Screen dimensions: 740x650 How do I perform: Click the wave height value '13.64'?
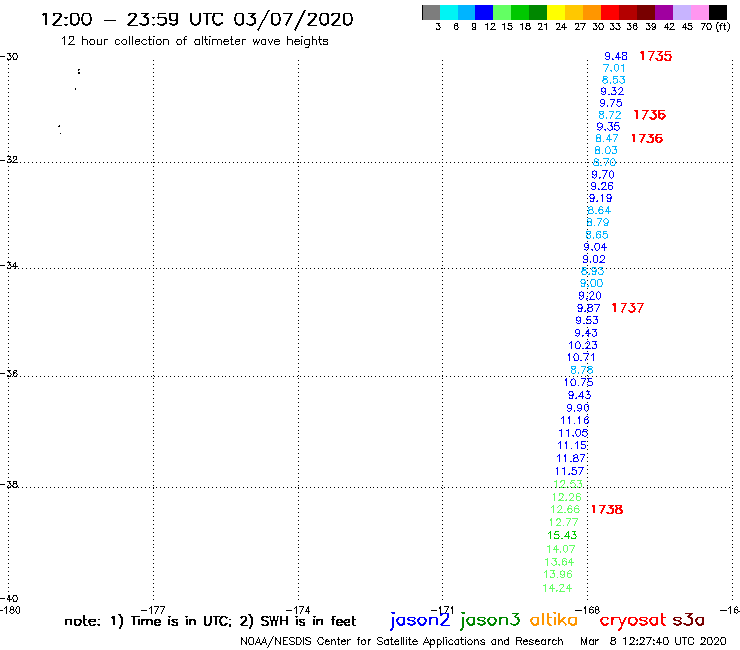click(x=559, y=562)
